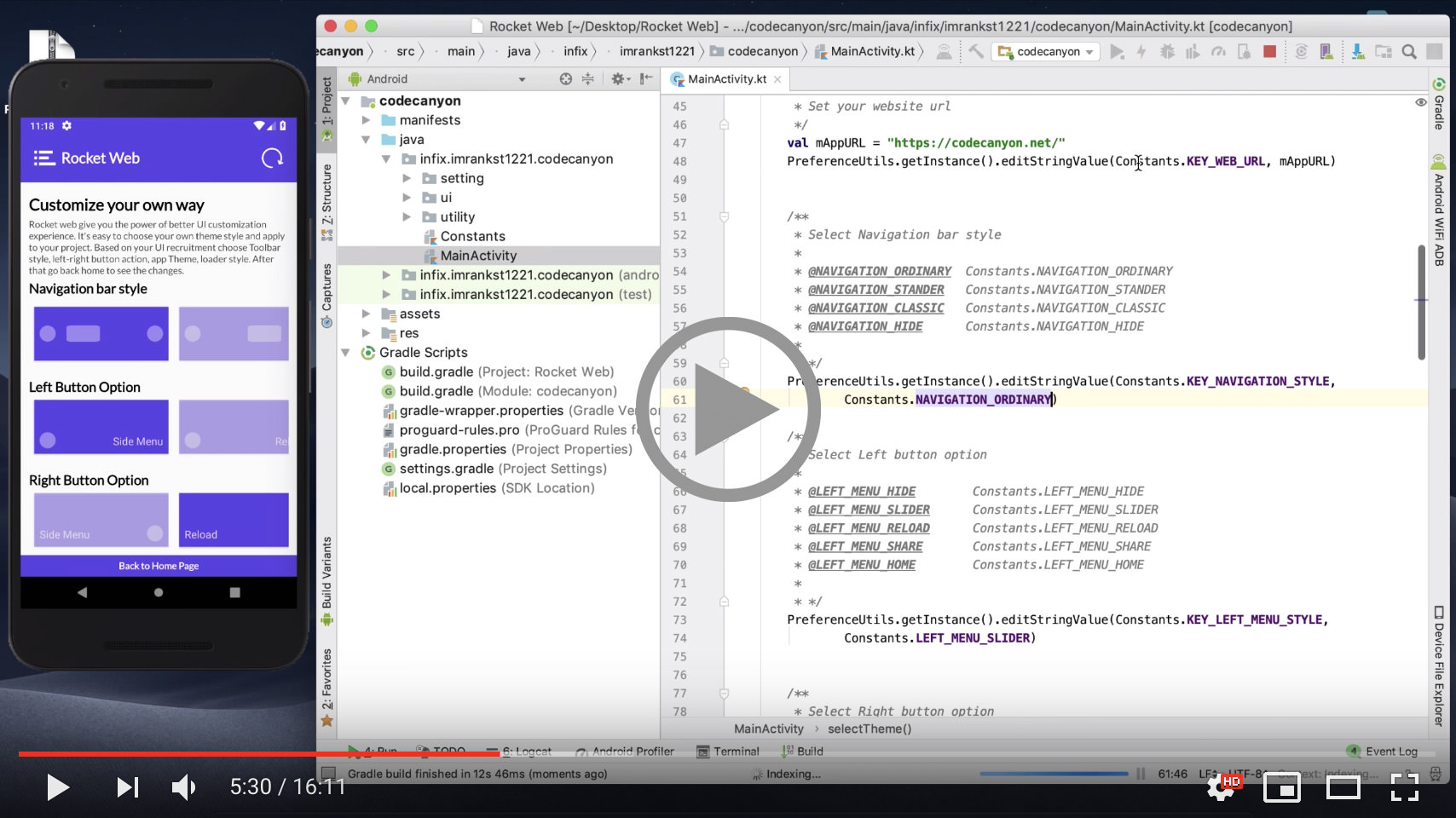Open AVD Manager phone icon
Image resolution: width=1456 pixels, height=818 pixels.
(1326, 52)
